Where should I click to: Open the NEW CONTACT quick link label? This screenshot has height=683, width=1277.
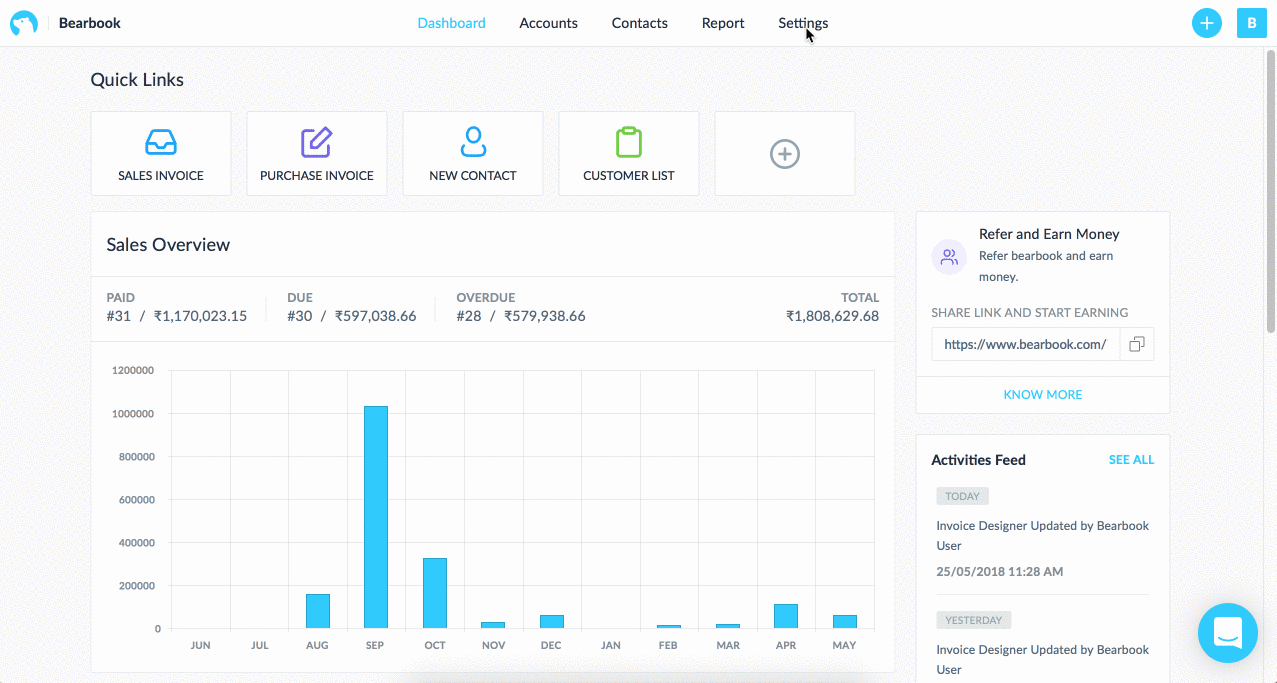point(473,176)
